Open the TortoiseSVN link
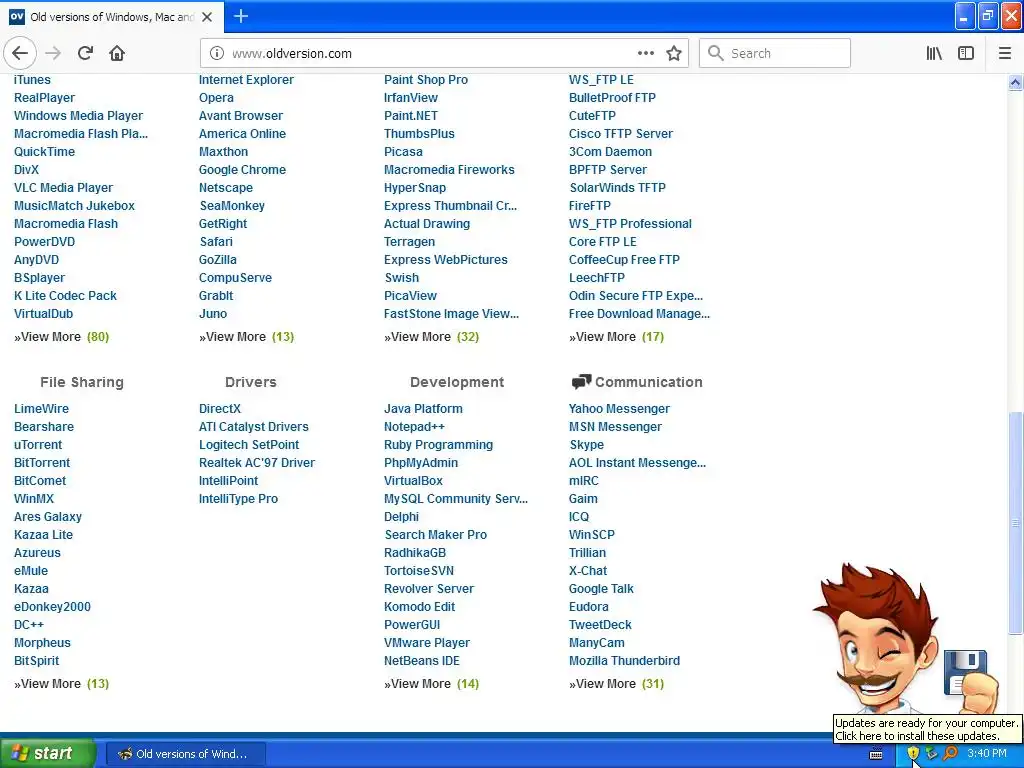1024x768 pixels. pyautogui.click(x=419, y=571)
